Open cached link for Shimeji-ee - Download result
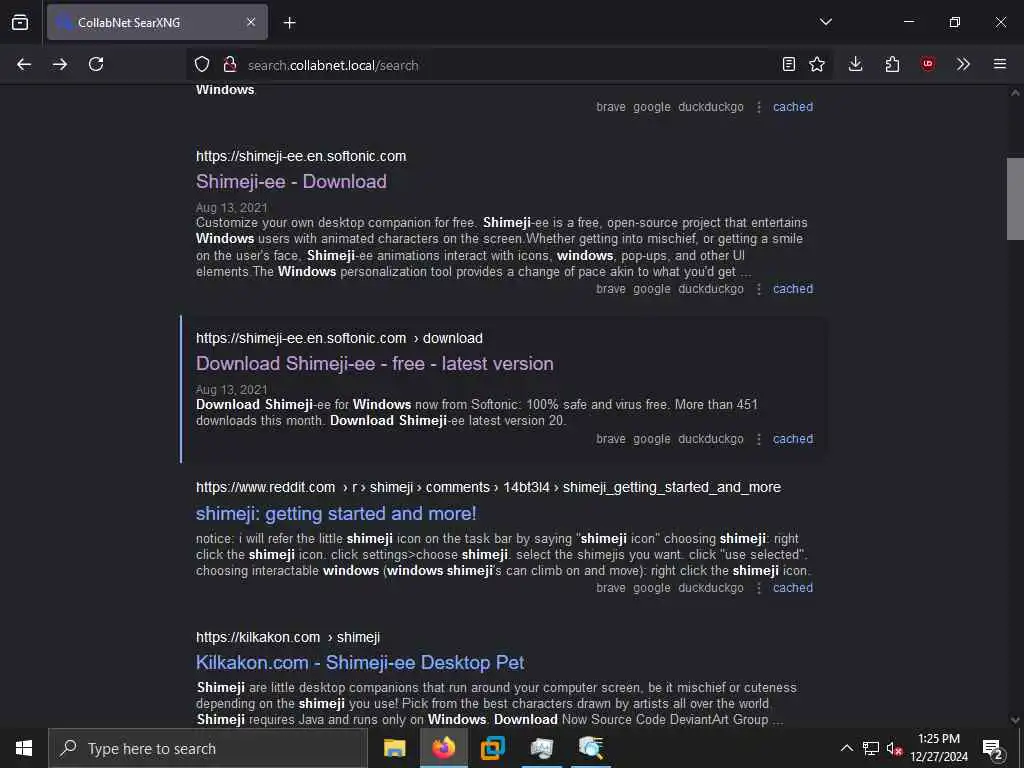Viewport: 1024px width, 768px height. [793, 289]
